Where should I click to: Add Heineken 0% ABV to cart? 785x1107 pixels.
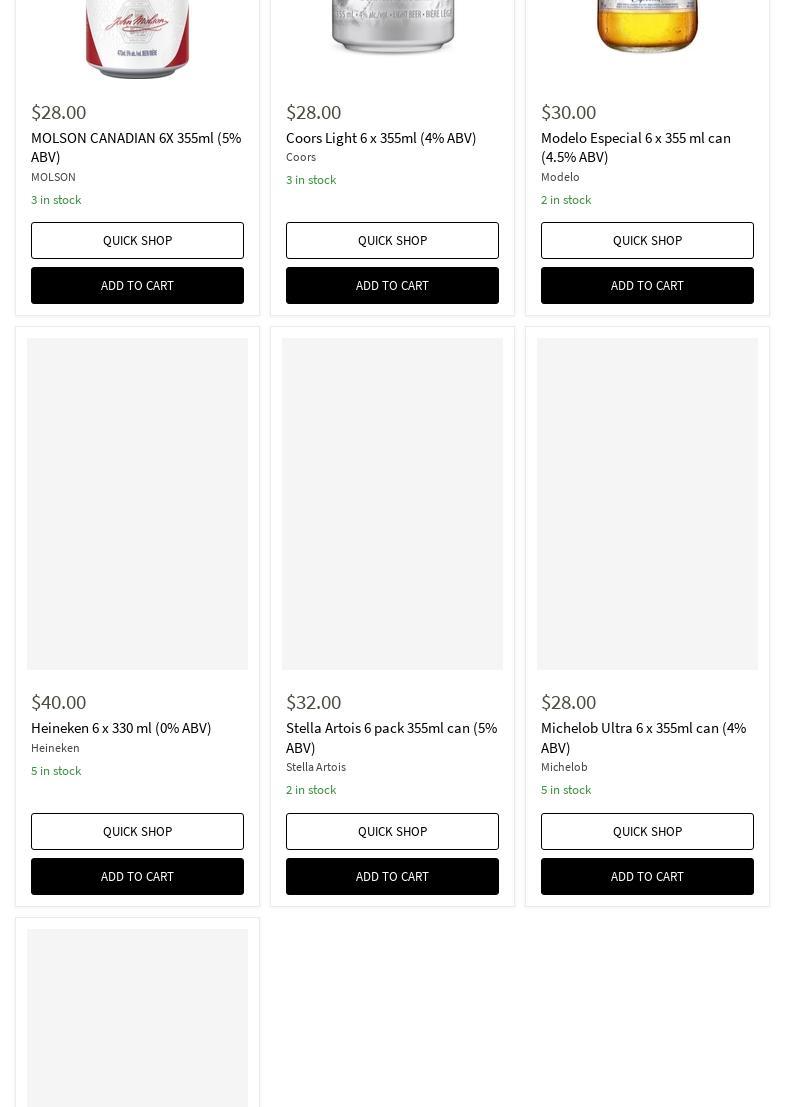(x=137, y=876)
